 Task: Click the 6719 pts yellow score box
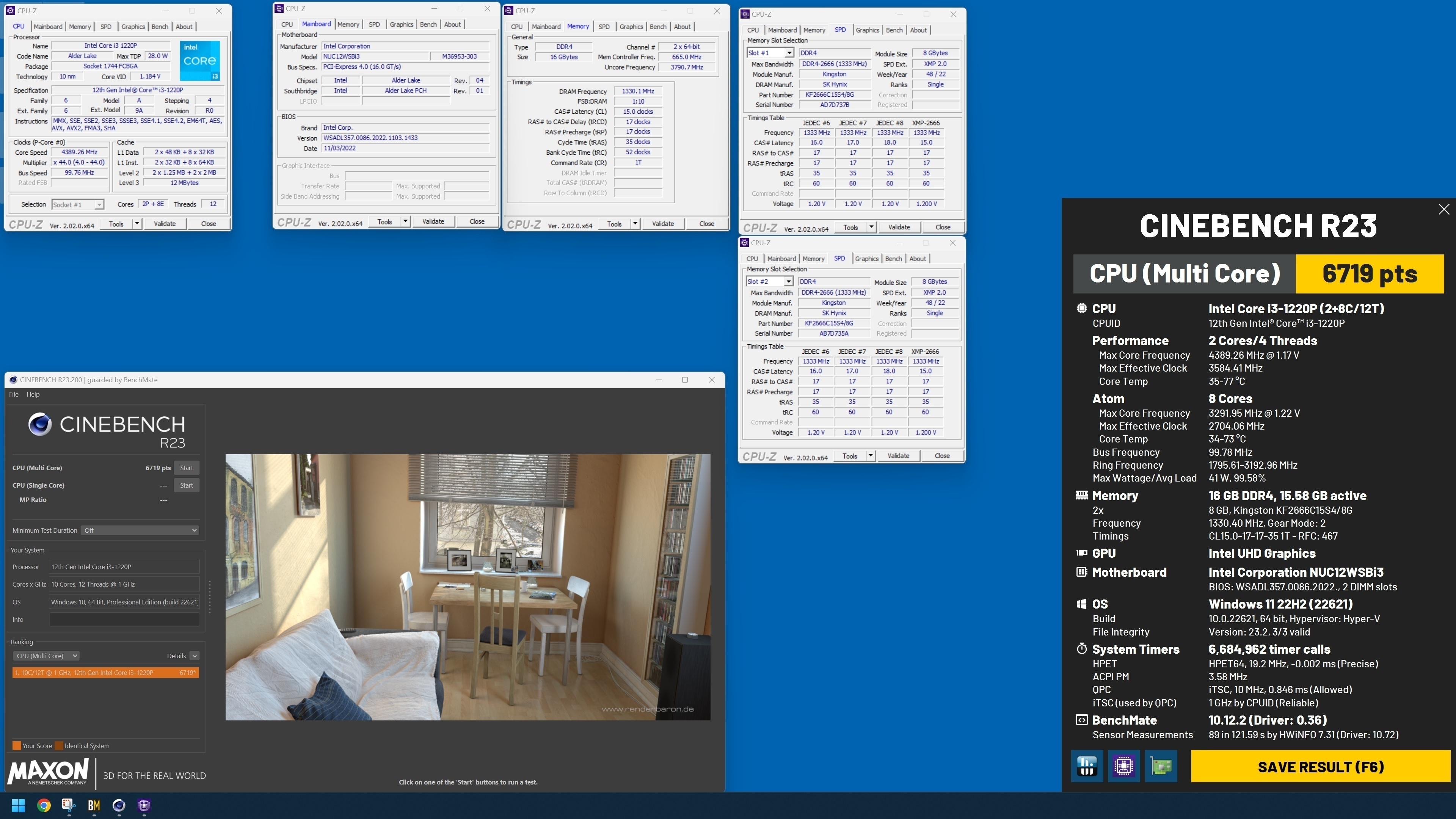pyautogui.click(x=1370, y=273)
